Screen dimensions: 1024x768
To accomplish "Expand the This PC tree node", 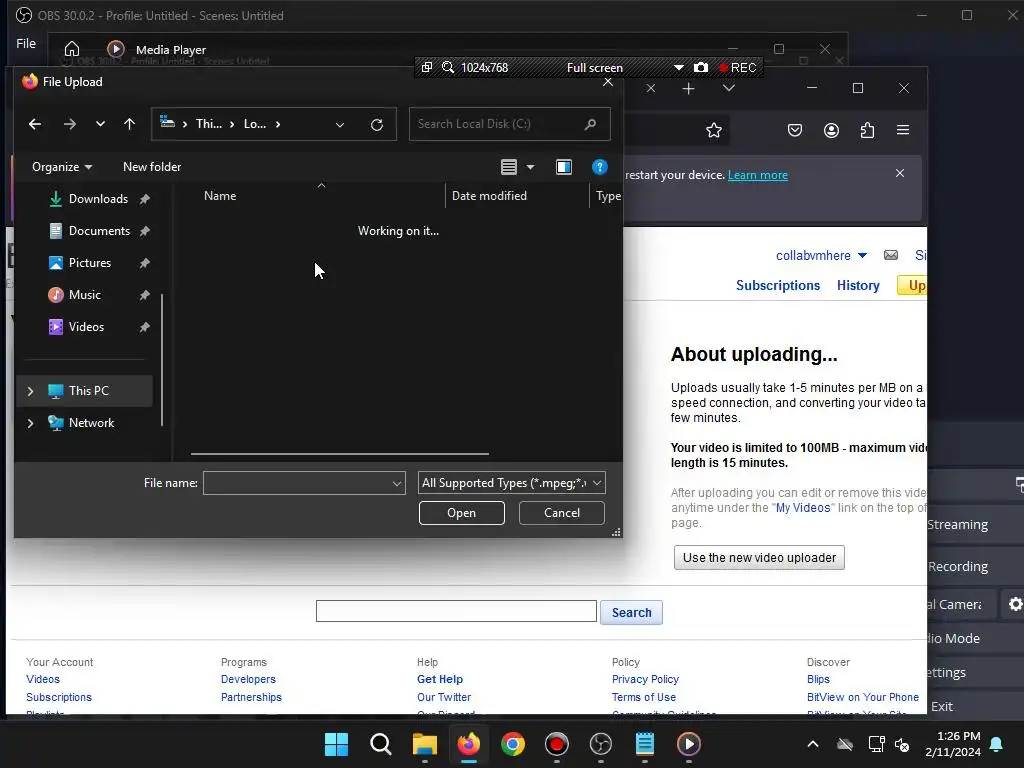I will (30, 391).
